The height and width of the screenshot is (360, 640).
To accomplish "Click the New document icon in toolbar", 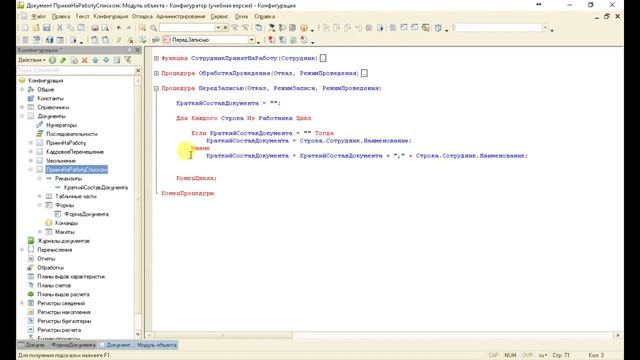I will point(25,28).
